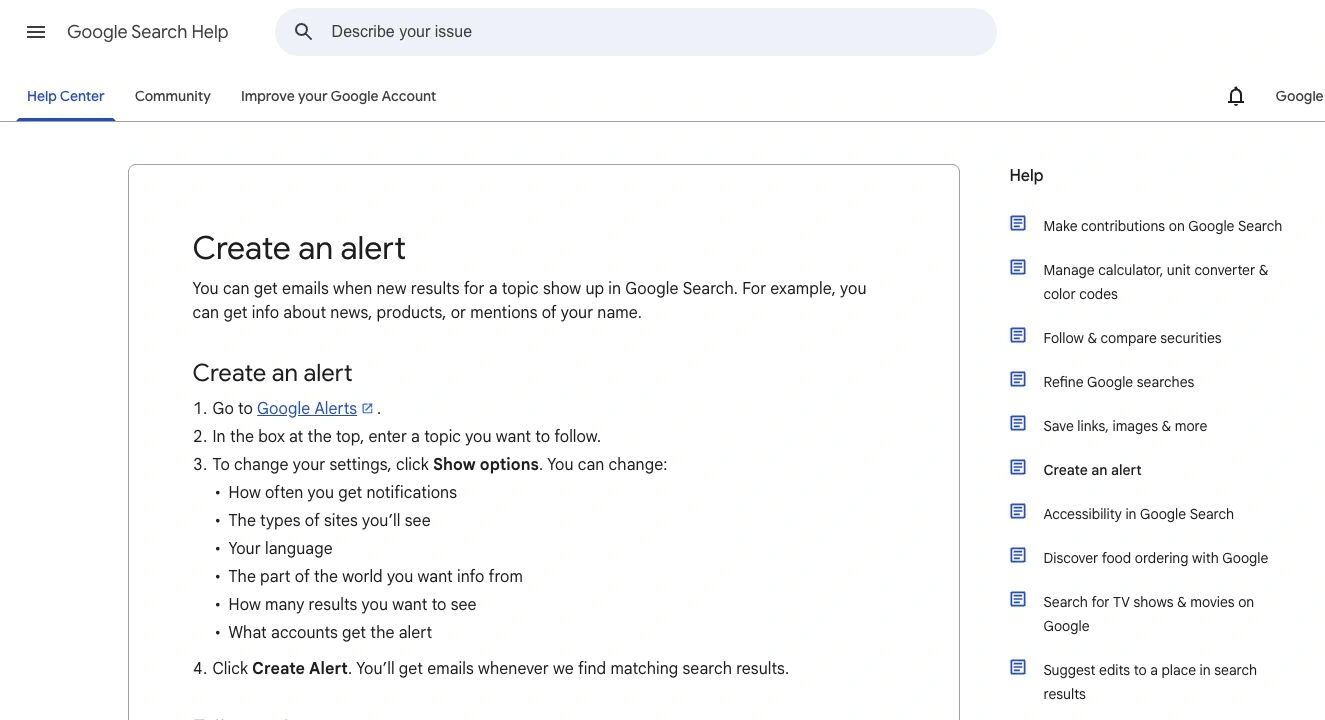This screenshot has height=720, width=1325.
Task: Click 'The types of sites you'll see' bullet
Action: (x=329, y=520)
